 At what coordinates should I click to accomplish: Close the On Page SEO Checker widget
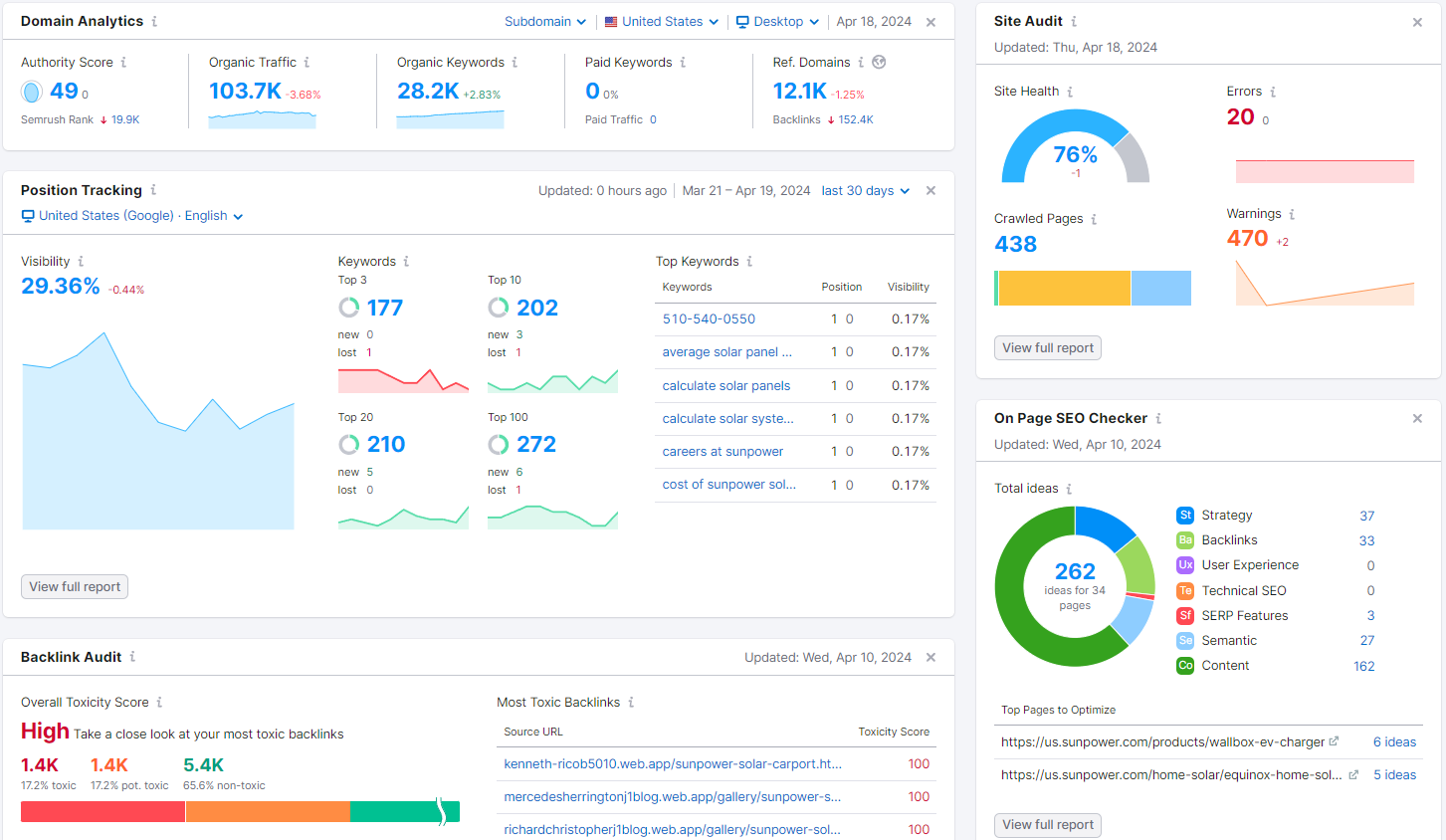[1417, 419]
